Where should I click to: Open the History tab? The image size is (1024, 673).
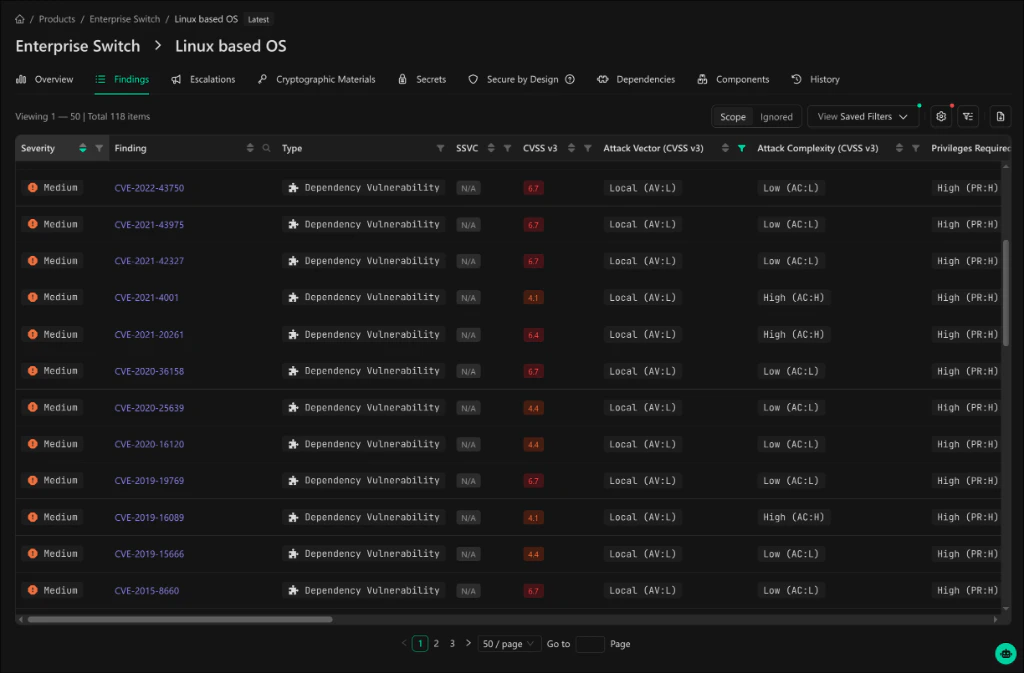[817, 79]
